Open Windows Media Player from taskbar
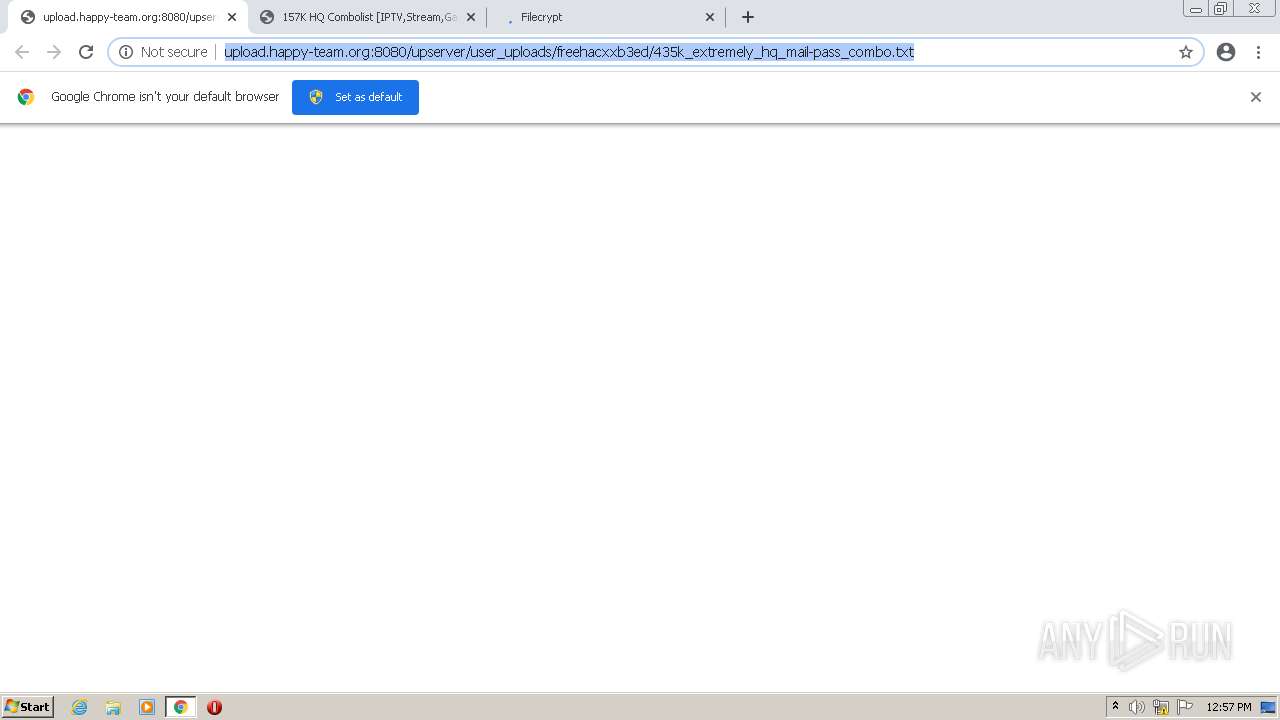Image resolution: width=1280 pixels, height=720 pixels. pos(147,707)
